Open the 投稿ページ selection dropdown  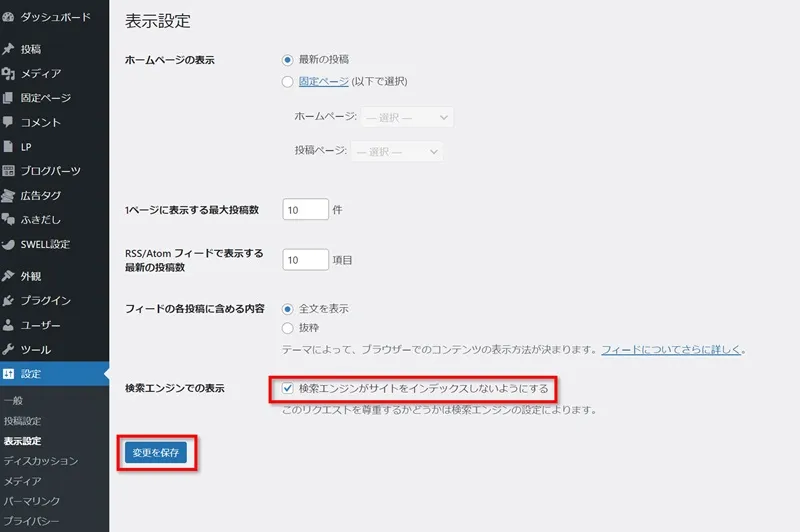pyautogui.click(x=397, y=152)
